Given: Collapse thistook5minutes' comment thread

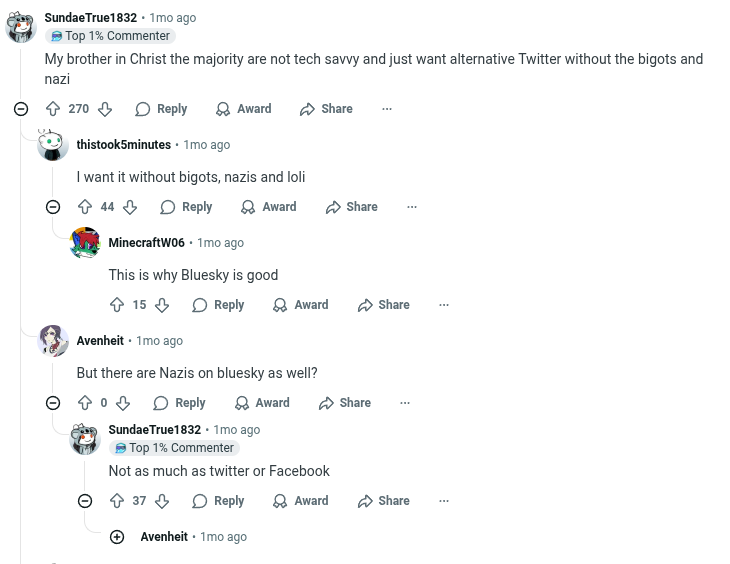Looking at the screenshot, I should 53,207.
